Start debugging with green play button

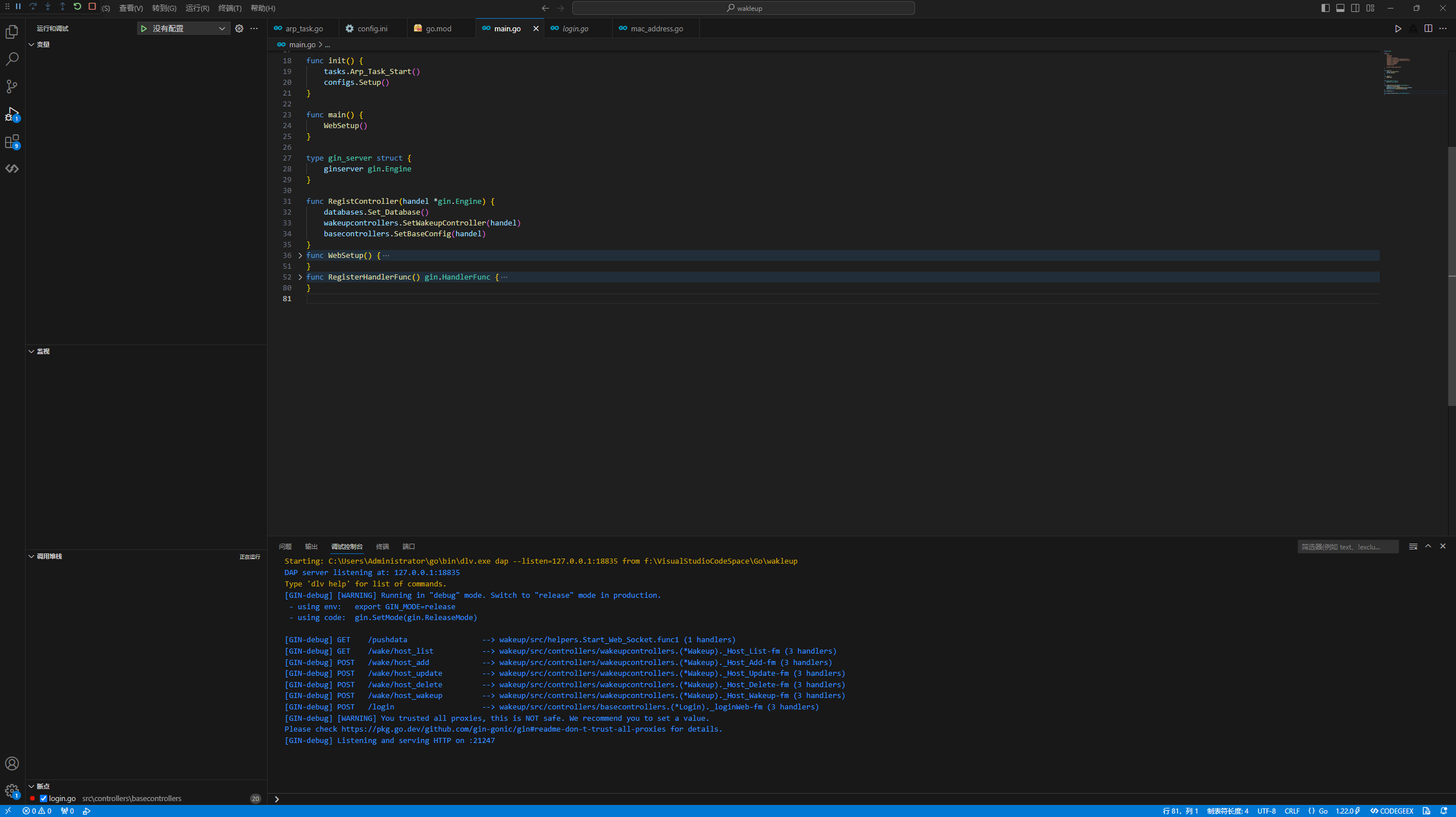(144, 28)
